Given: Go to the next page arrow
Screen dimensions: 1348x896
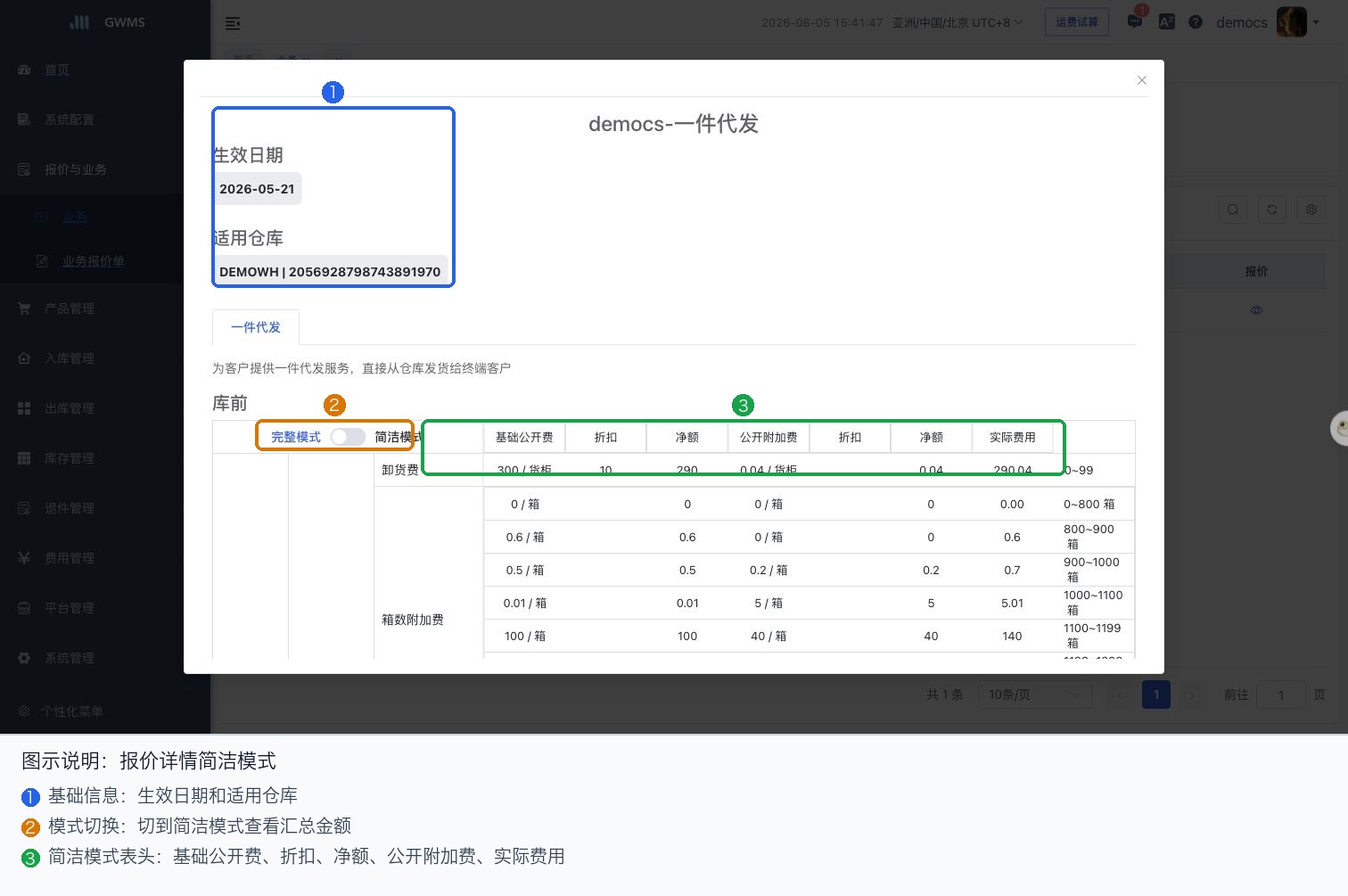Looking at the screenshot, I should click(1192, 695).
